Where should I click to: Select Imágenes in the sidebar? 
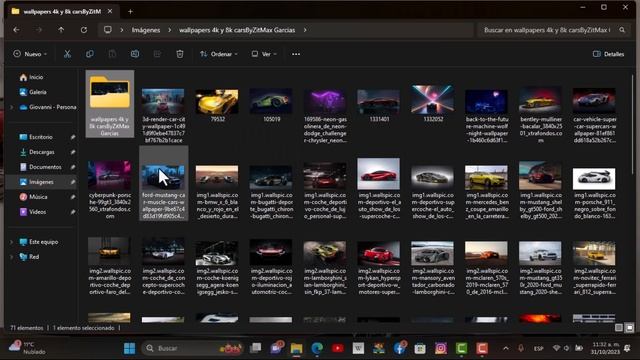click(x=41, y=182)
